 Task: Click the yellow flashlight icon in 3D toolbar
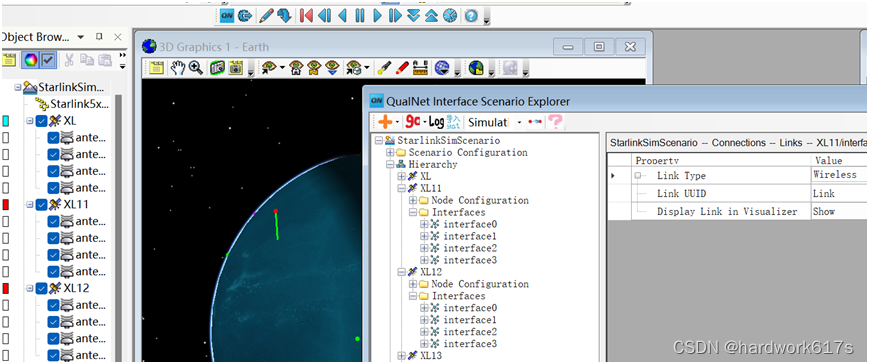coord(383,68)
